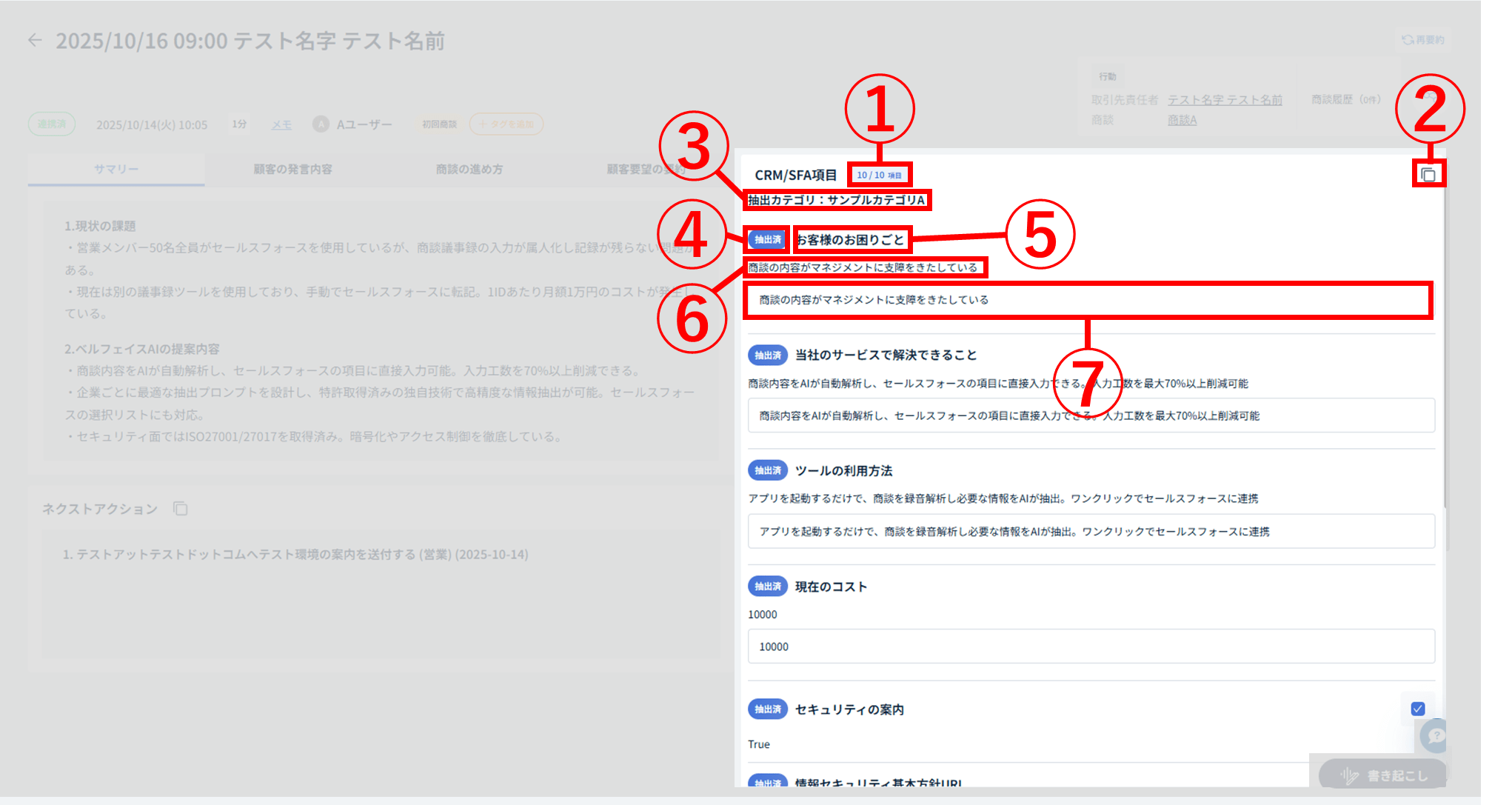Click into the お客様のお困りごと input field
1512x805 pixels.
1087,300
